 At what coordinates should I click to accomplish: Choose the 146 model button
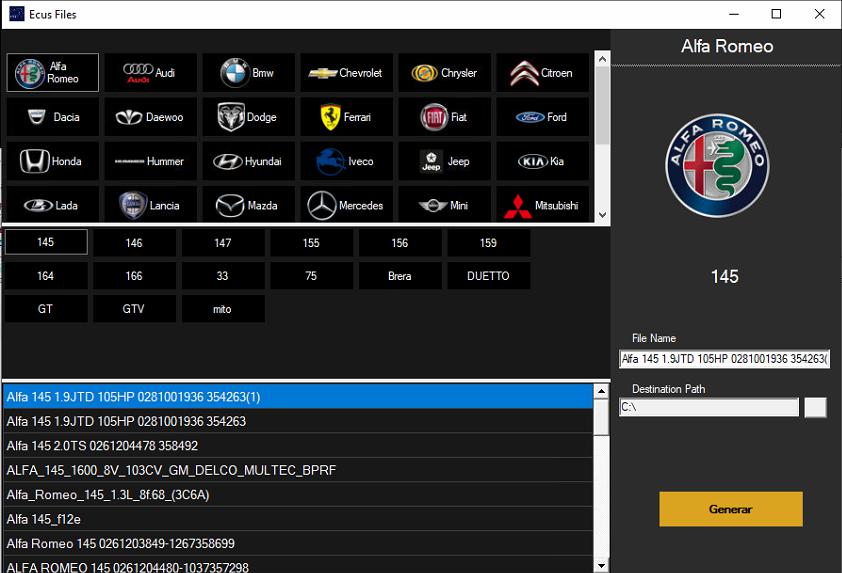(x=134, y=243)
